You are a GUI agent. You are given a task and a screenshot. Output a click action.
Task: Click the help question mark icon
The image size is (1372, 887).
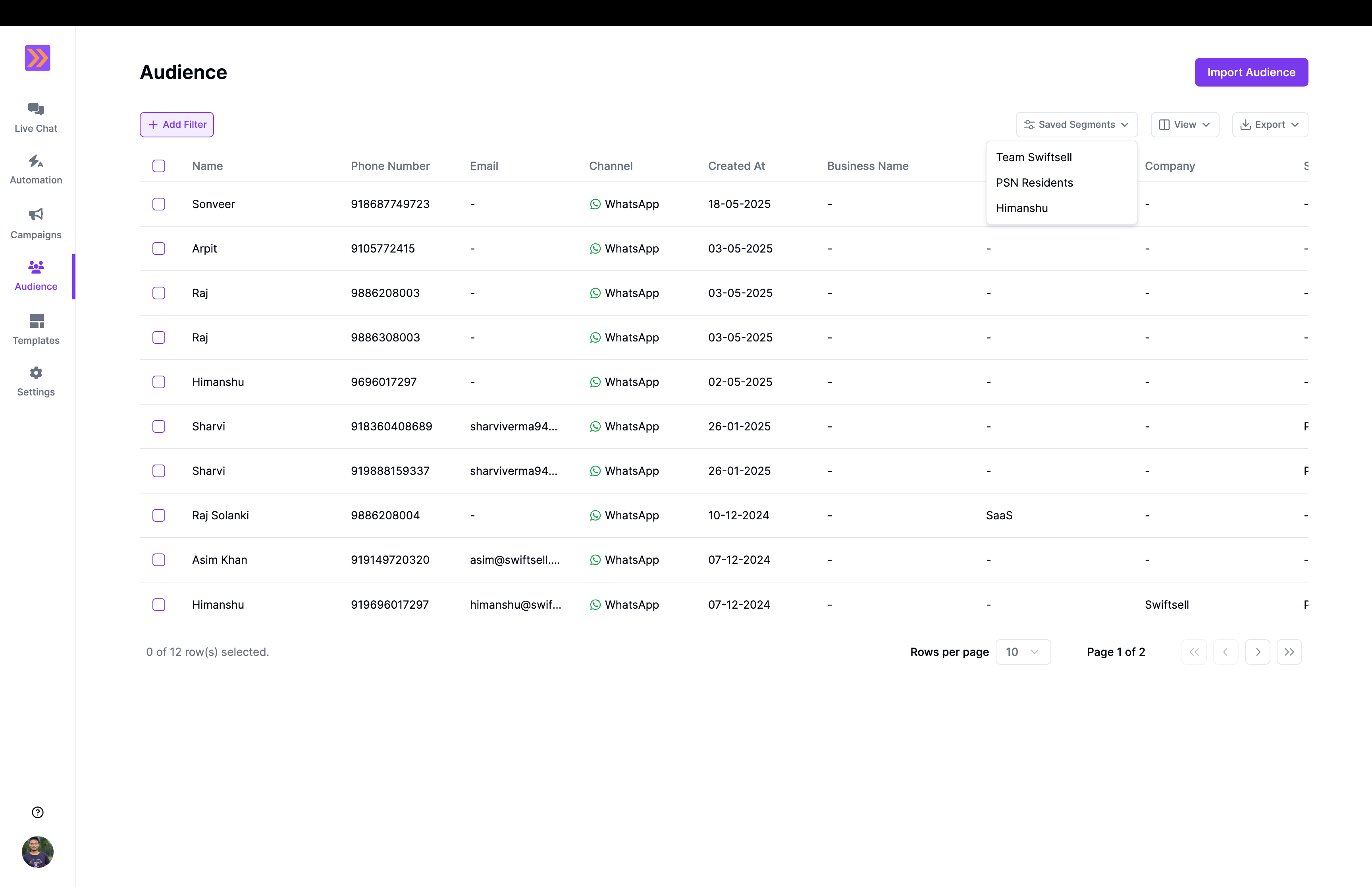(37, 812)
